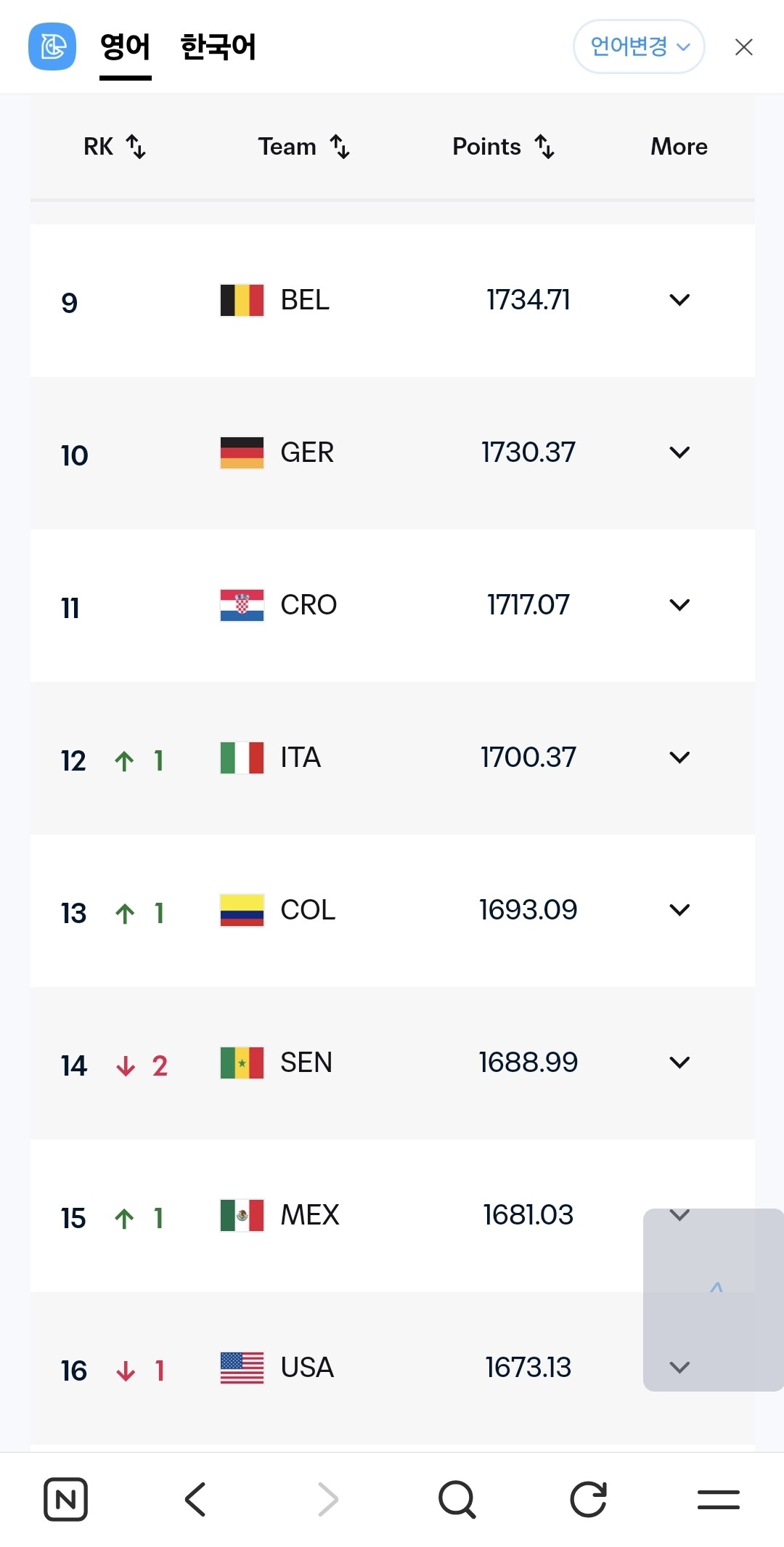The height and width of the screenshot is (1547, 784).
Task: Close the translation view
Action: (x=743, y=47)
